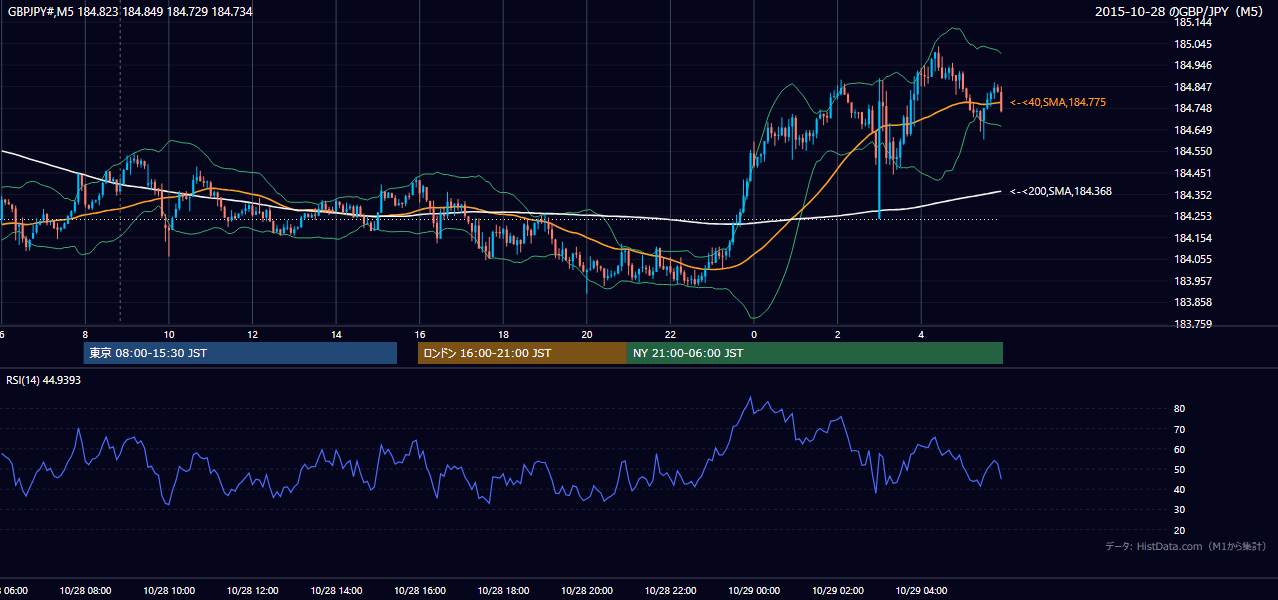Click price level 185.045 on the axis
The height and width of the screenshot is (600, 1278).
[x=1193, y=44]
